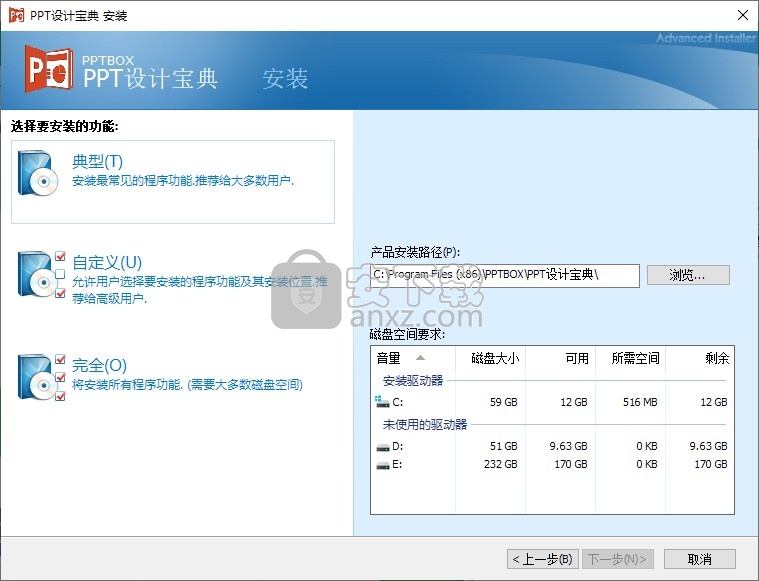Image resolution: width=759 pixels, height=581 pixels.
Task: Close the installer window
Action: point(743,15)
